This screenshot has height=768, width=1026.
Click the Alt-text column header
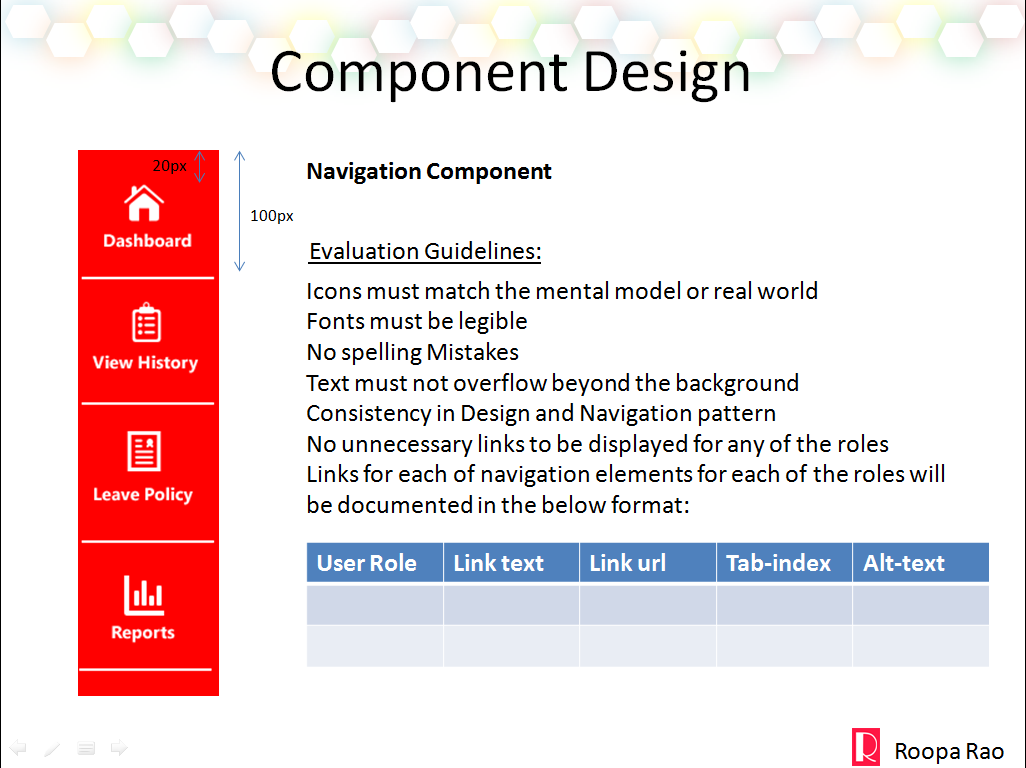click(x=921, y=563)
